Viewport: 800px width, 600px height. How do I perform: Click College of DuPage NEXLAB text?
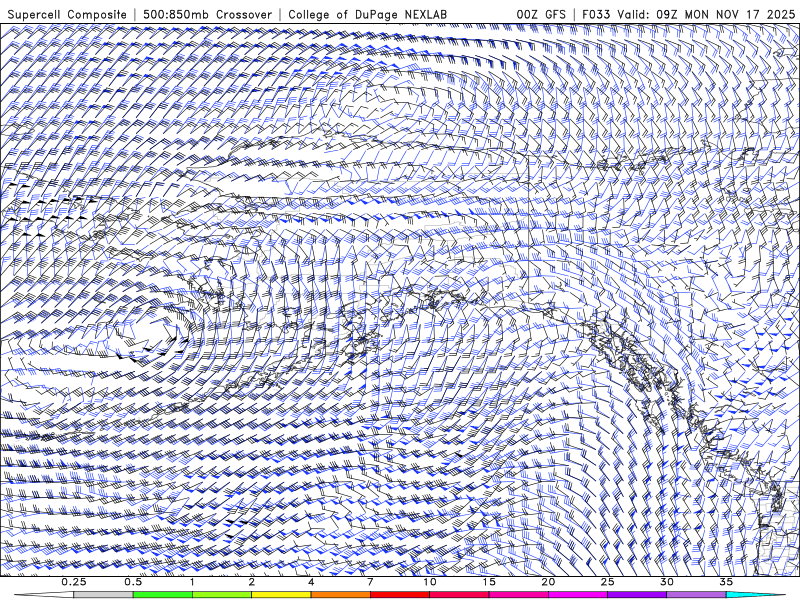[367, 14]
